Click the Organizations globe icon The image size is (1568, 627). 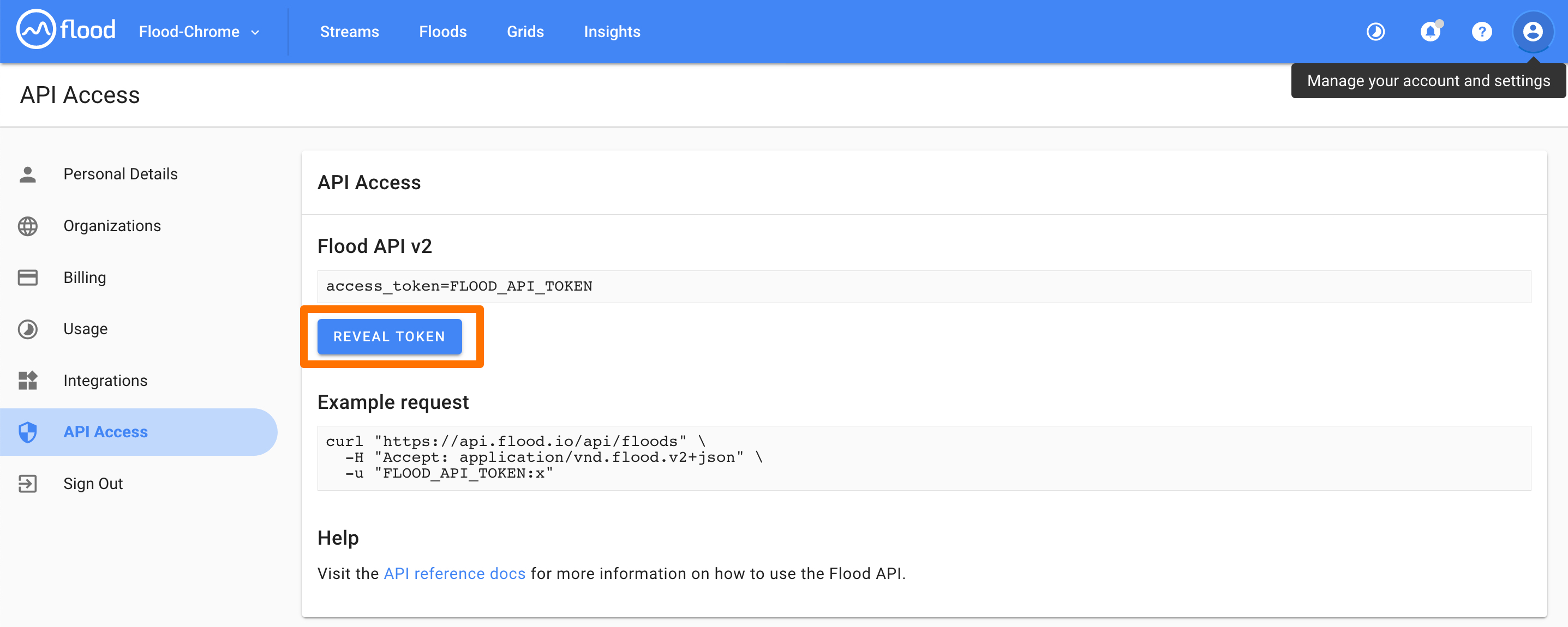(x=27, y=226)
